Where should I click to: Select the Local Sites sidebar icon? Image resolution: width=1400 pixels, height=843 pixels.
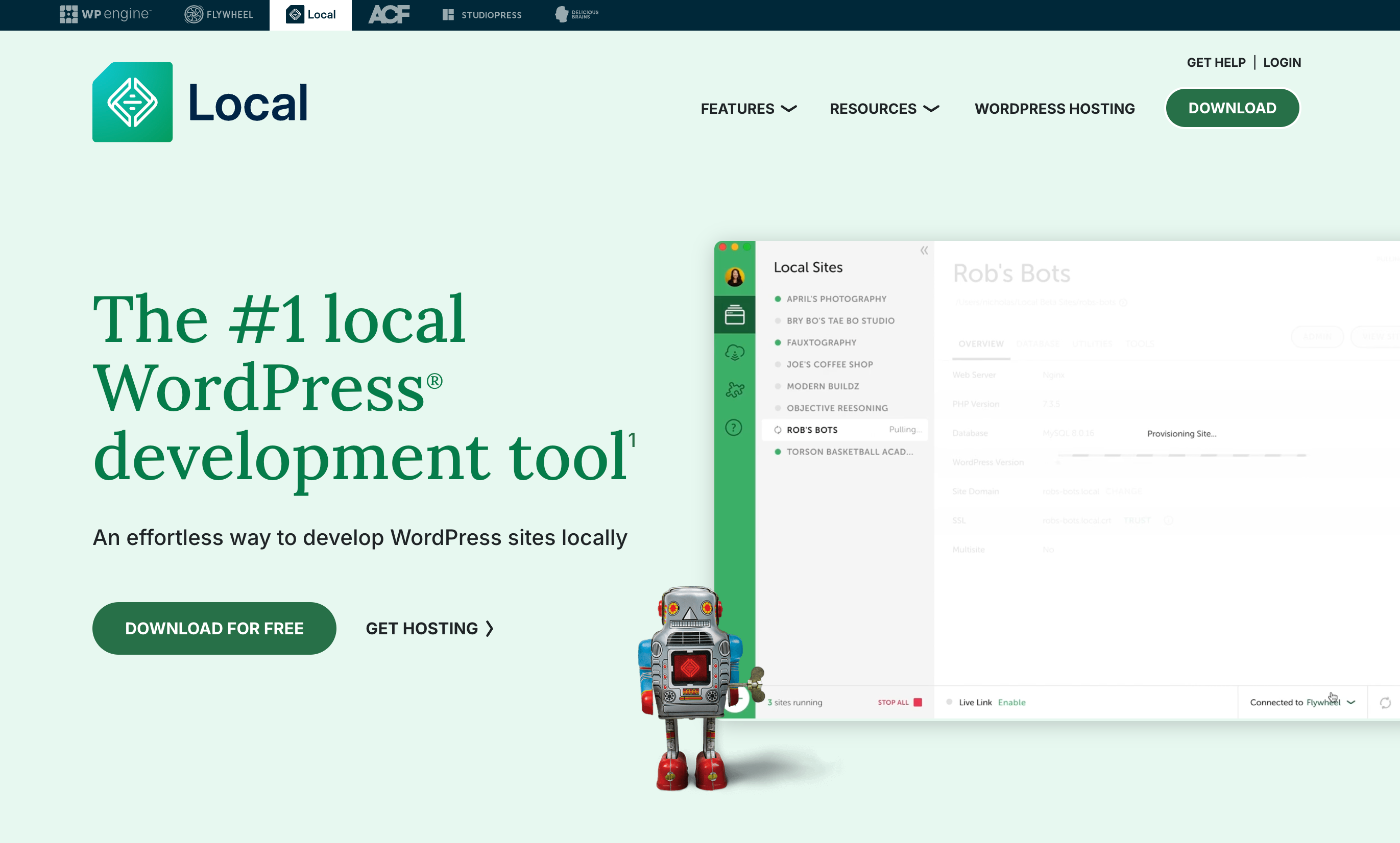coord(735,315)
